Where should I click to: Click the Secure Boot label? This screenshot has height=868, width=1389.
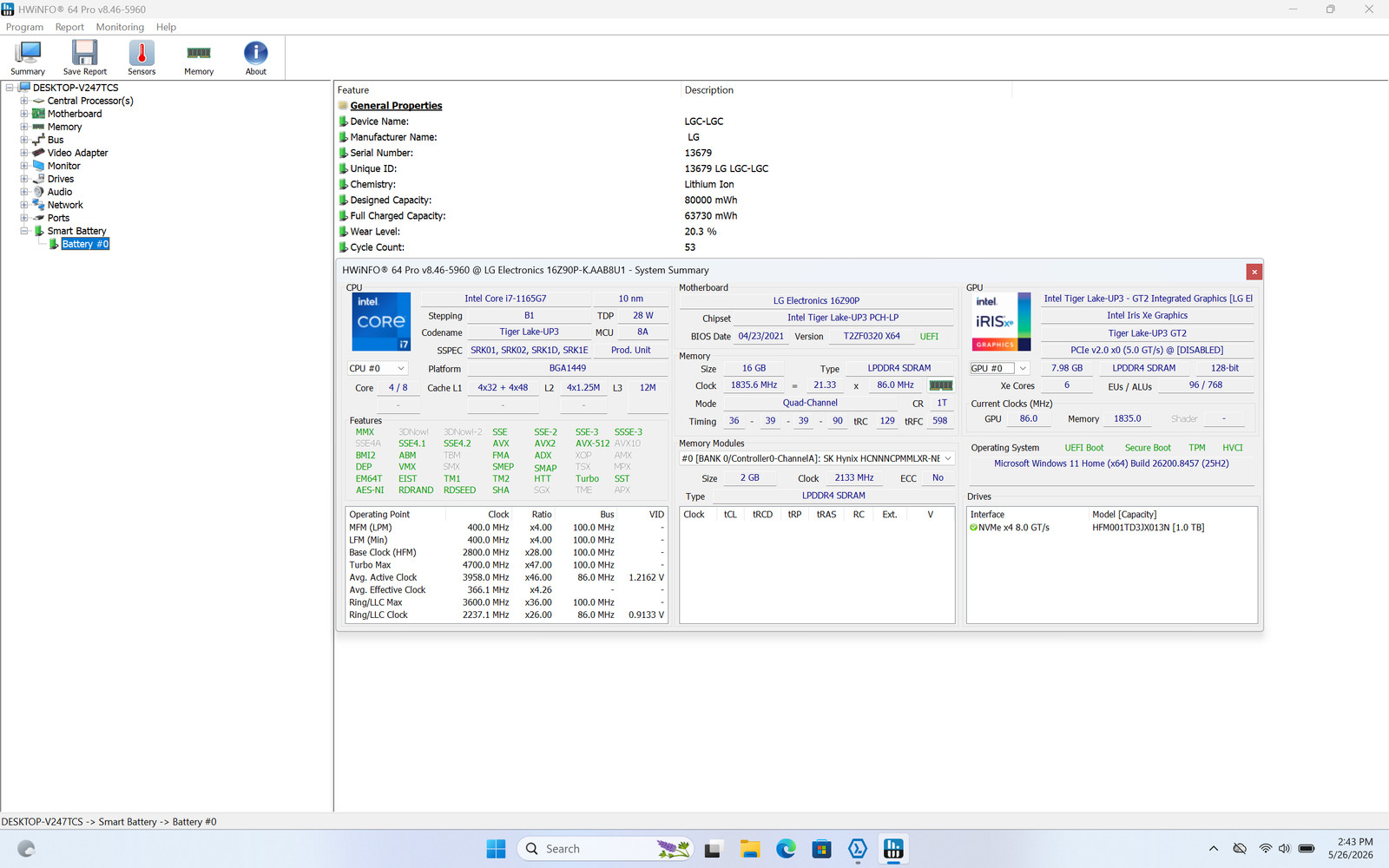coord(1148,448)
